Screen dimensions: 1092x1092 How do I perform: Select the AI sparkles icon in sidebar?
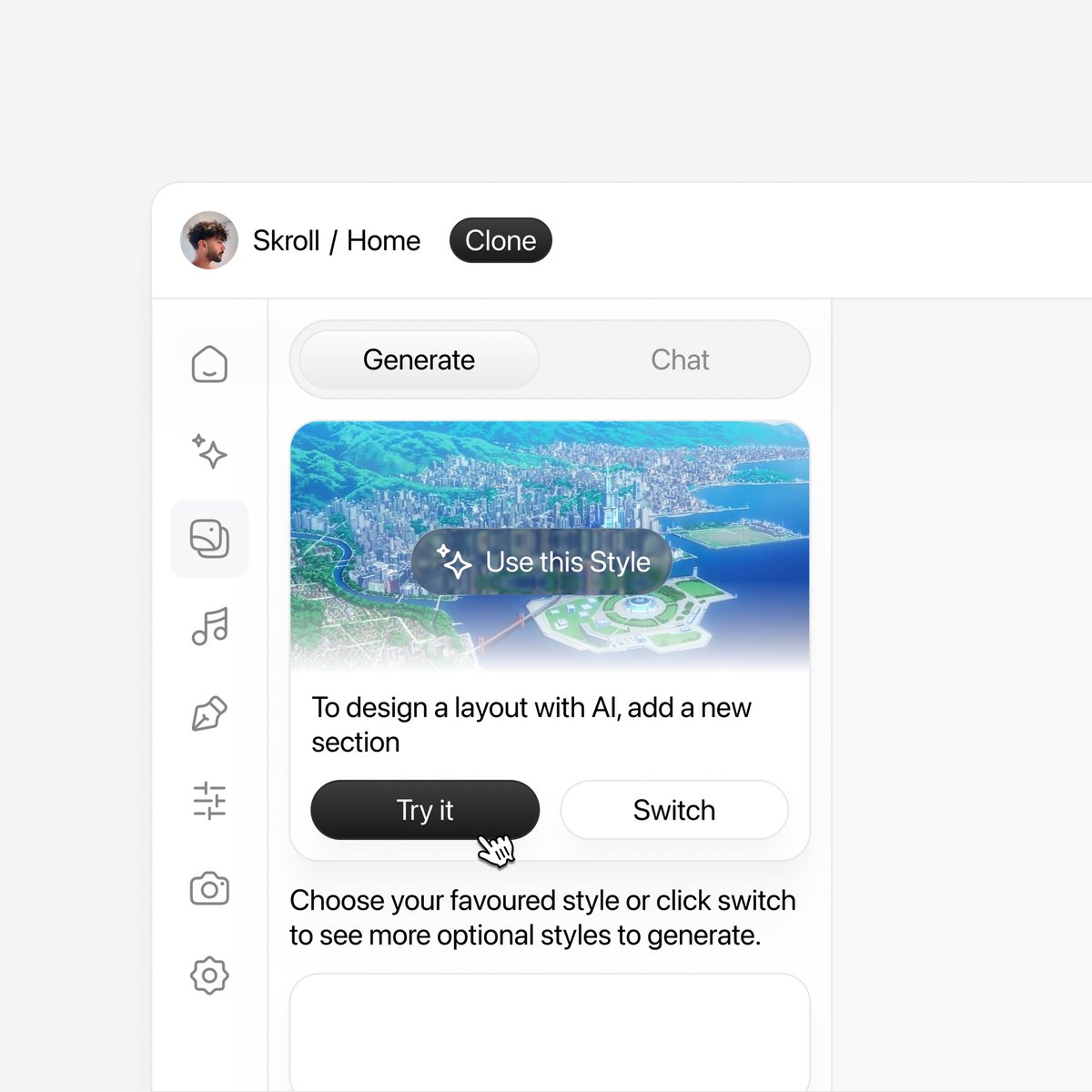click(209, 451)
